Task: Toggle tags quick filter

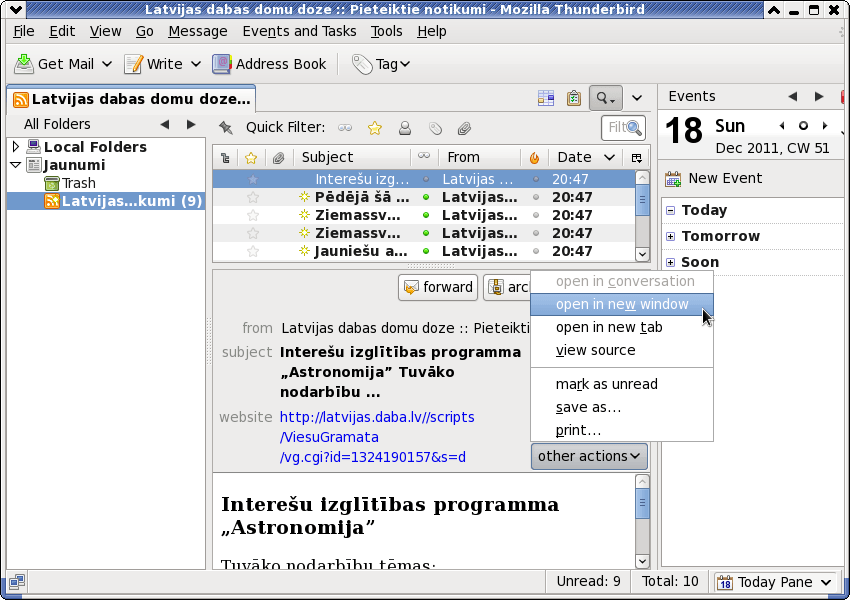Action: (x=435, y=128)
